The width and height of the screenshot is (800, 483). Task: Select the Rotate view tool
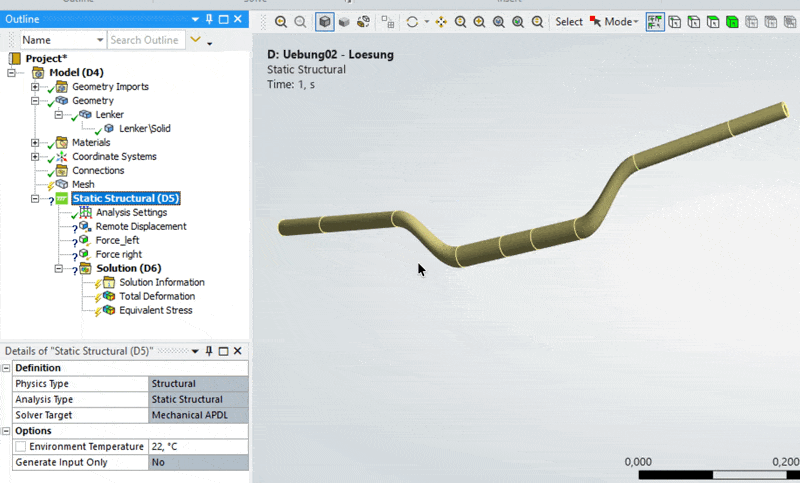tap(412, 21)
